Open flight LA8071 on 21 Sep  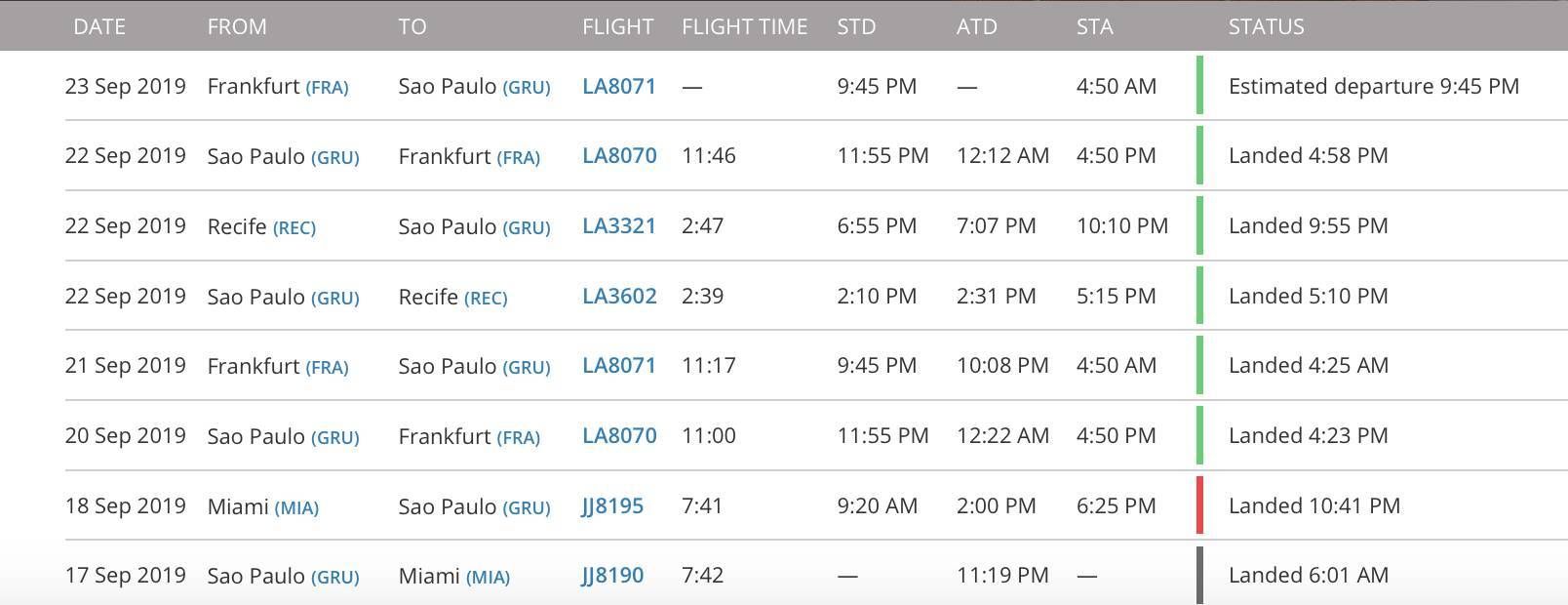pyautogui.click(x=619, y=365)
